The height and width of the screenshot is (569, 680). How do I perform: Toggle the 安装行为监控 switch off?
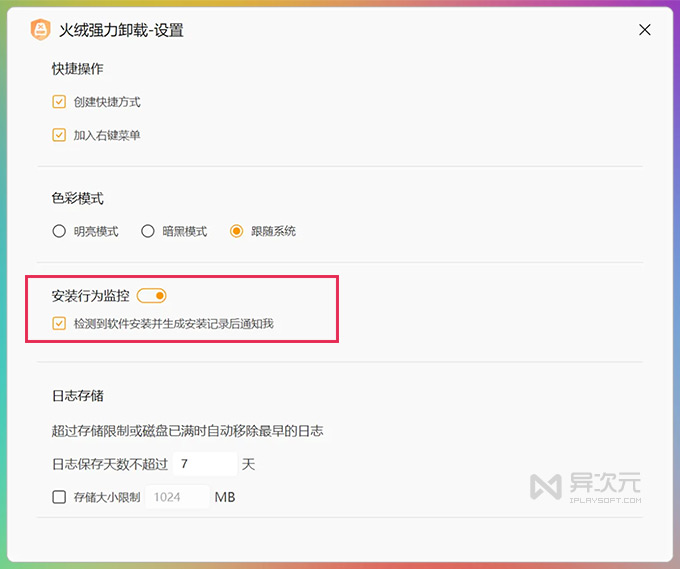(151, 296)
